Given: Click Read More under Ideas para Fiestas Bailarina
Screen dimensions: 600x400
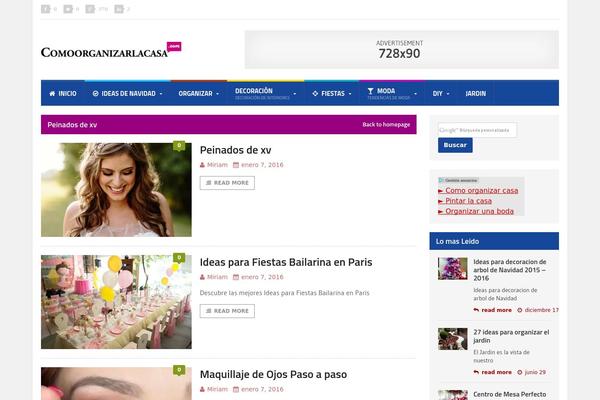Looking at the screenshot, I should point(227,311).
